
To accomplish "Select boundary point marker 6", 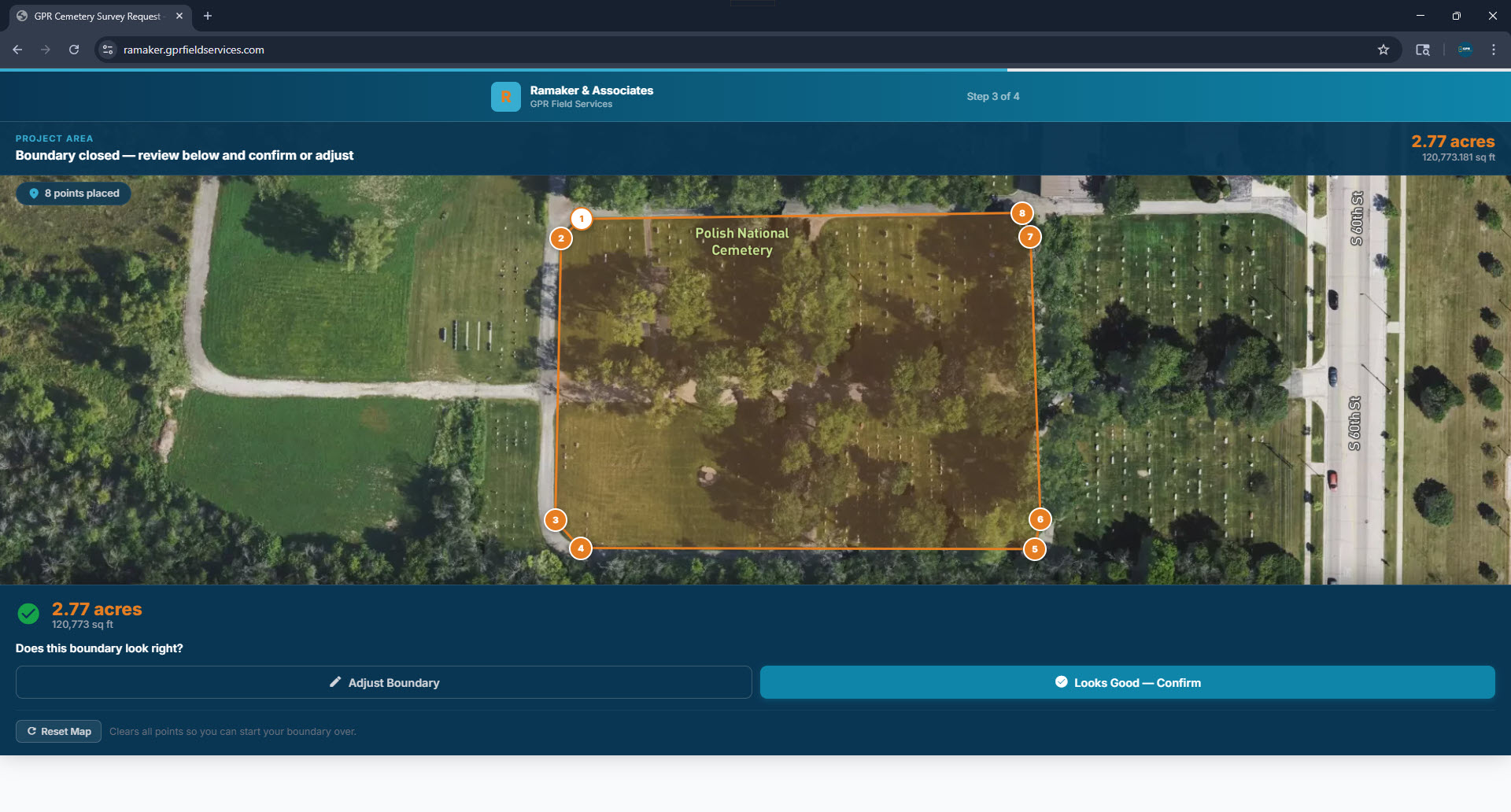I will point(1040,519).
